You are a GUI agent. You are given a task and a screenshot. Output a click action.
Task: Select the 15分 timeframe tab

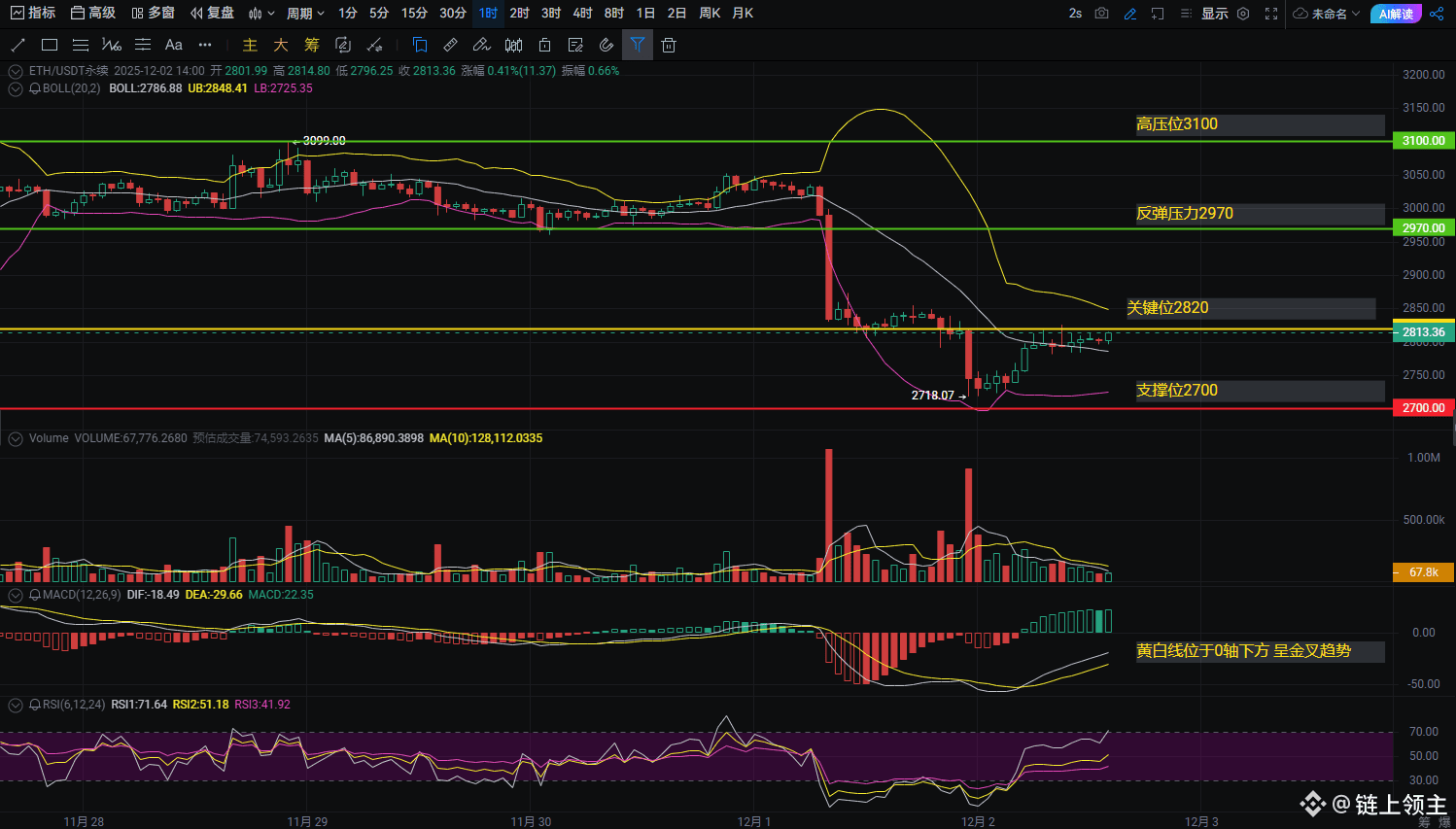click(414, 14)
